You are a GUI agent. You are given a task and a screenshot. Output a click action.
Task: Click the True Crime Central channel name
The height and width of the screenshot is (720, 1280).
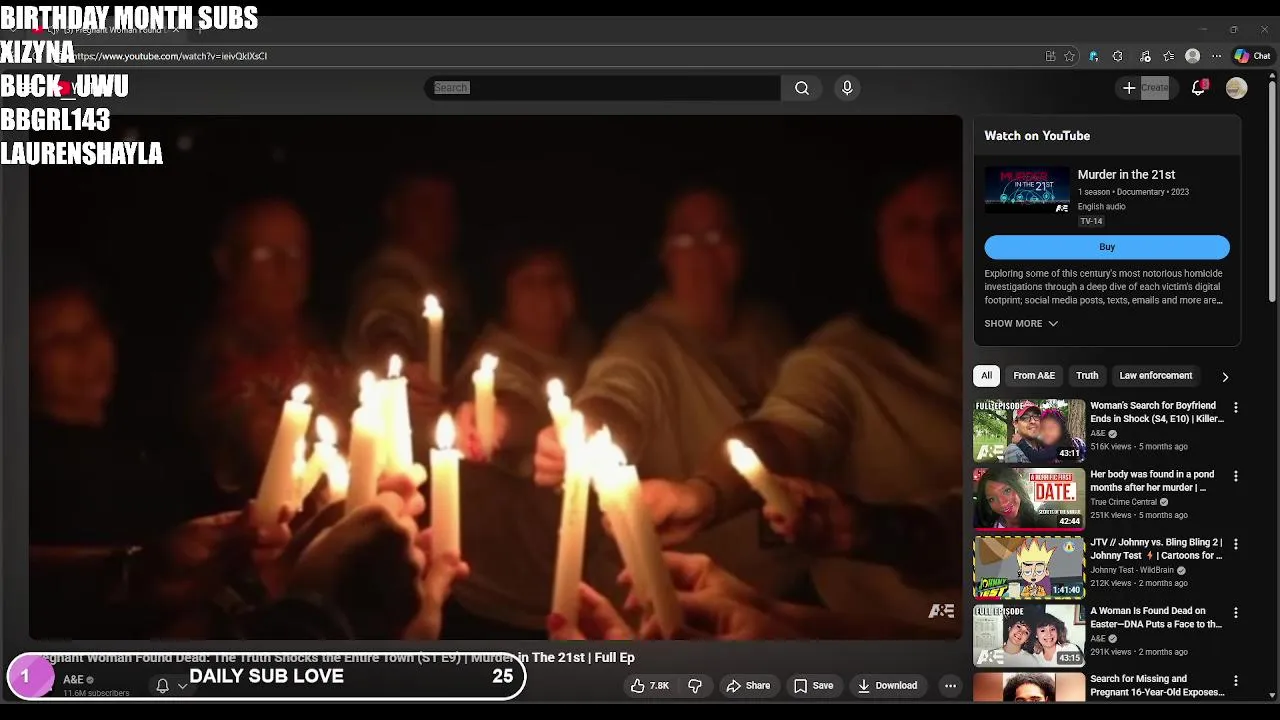[x=1123, y=502]
